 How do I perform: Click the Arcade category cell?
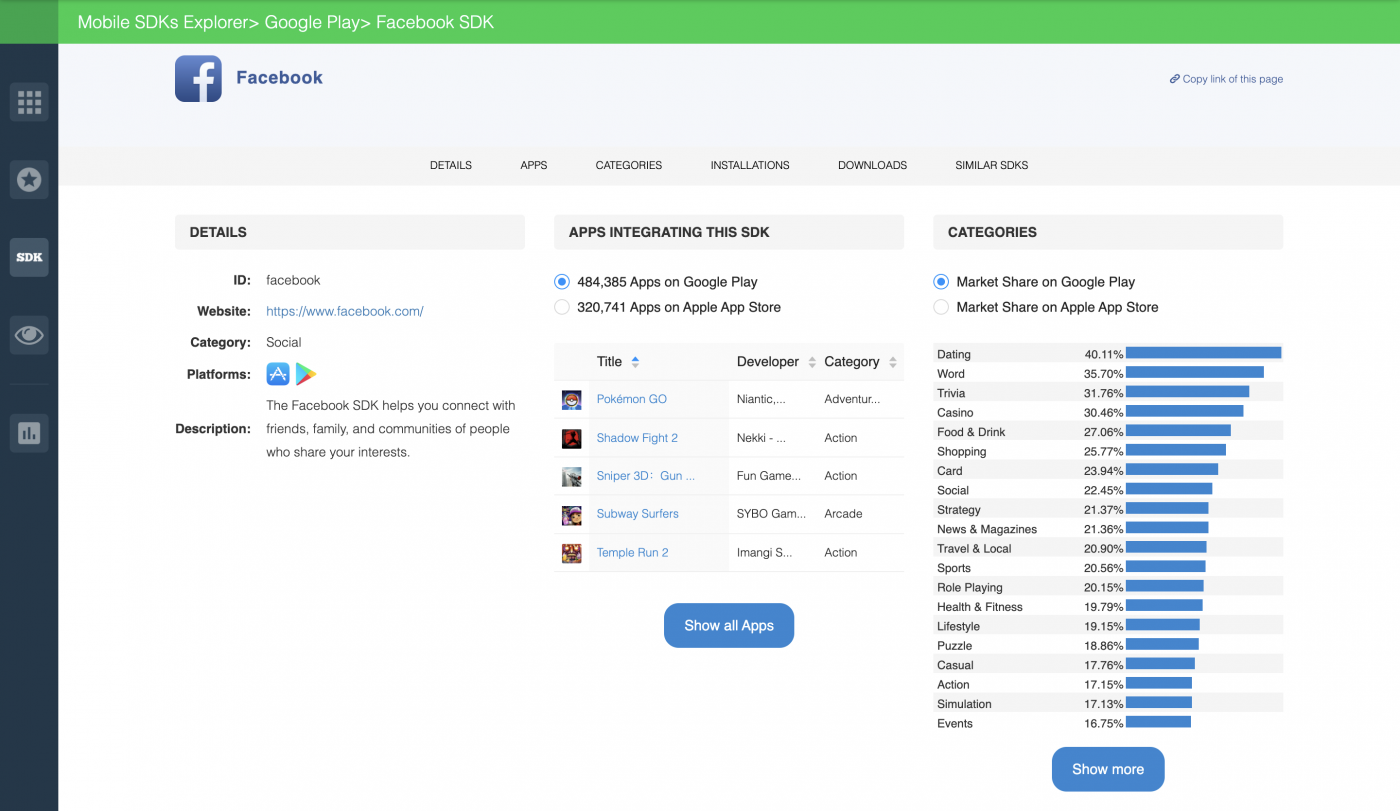843,514
